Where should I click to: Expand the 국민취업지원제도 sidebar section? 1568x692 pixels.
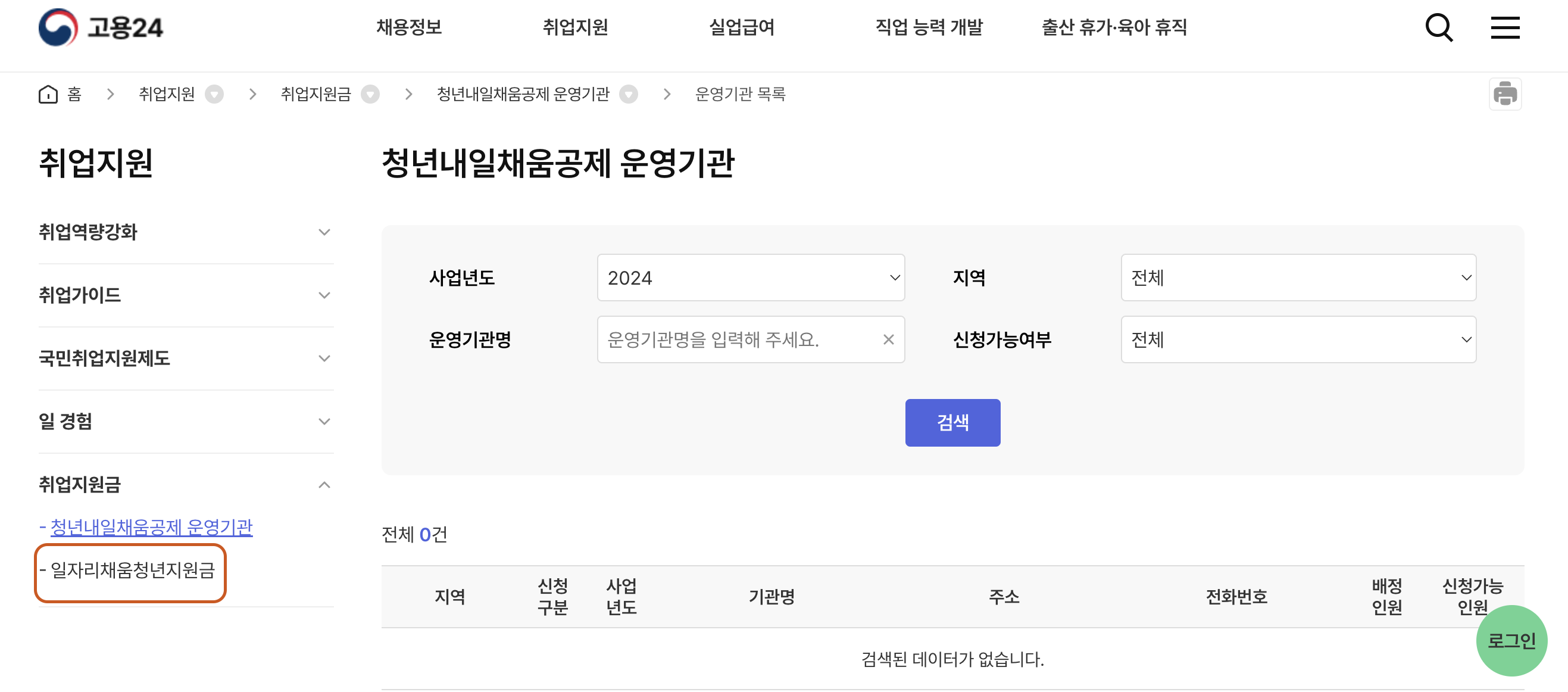click(186, 358)
